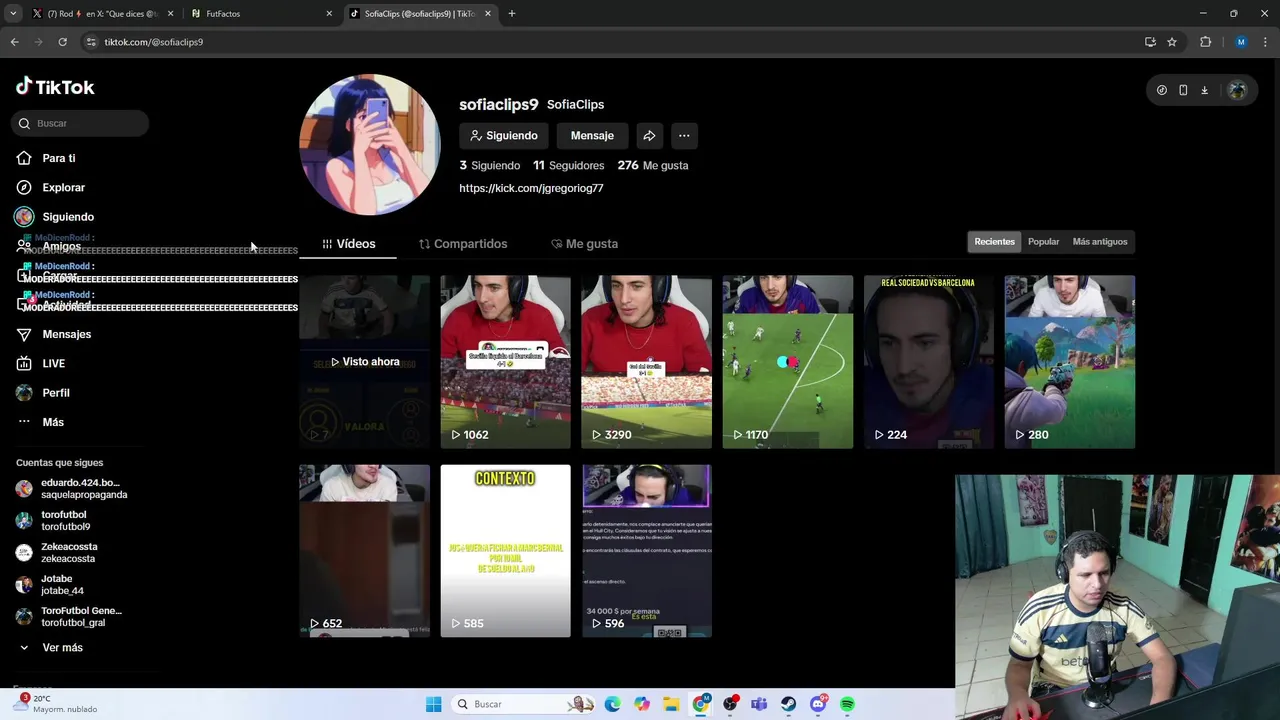Click the Siguiendo follow-status button
The width and height of the screenshot is (1280, 720).
pyautogui.click(x=504, y=136)
